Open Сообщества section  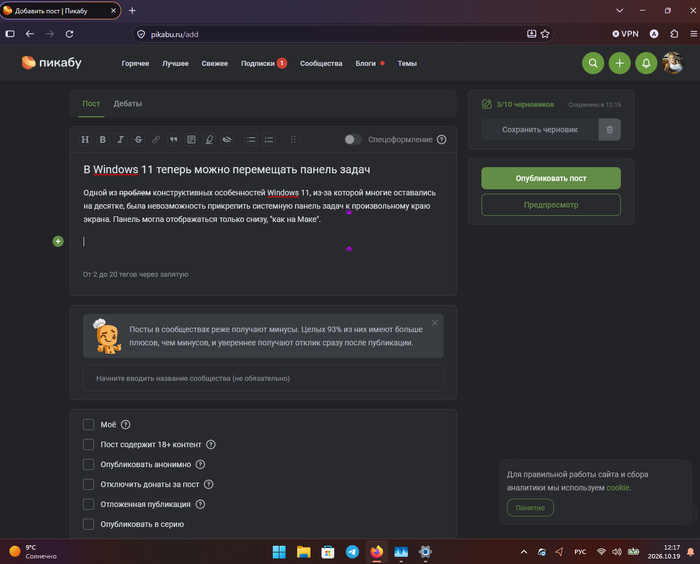click(x=321, y=63)
